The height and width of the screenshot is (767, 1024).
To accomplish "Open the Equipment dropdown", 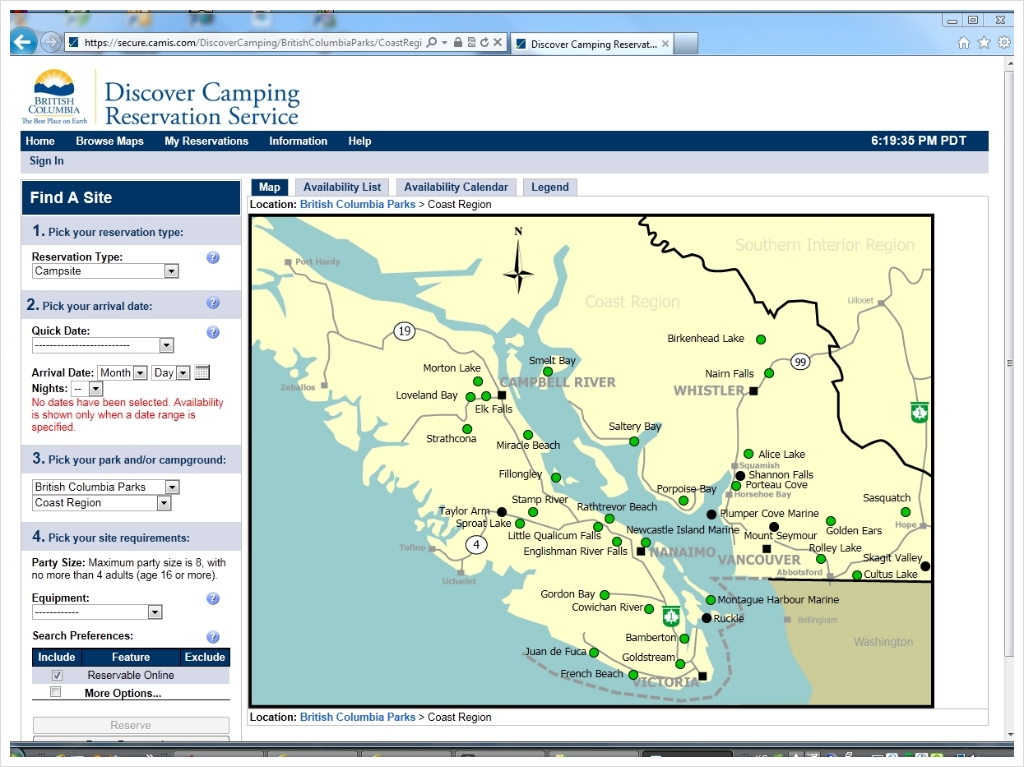I will pyautogui.click(x=97, y=612).
